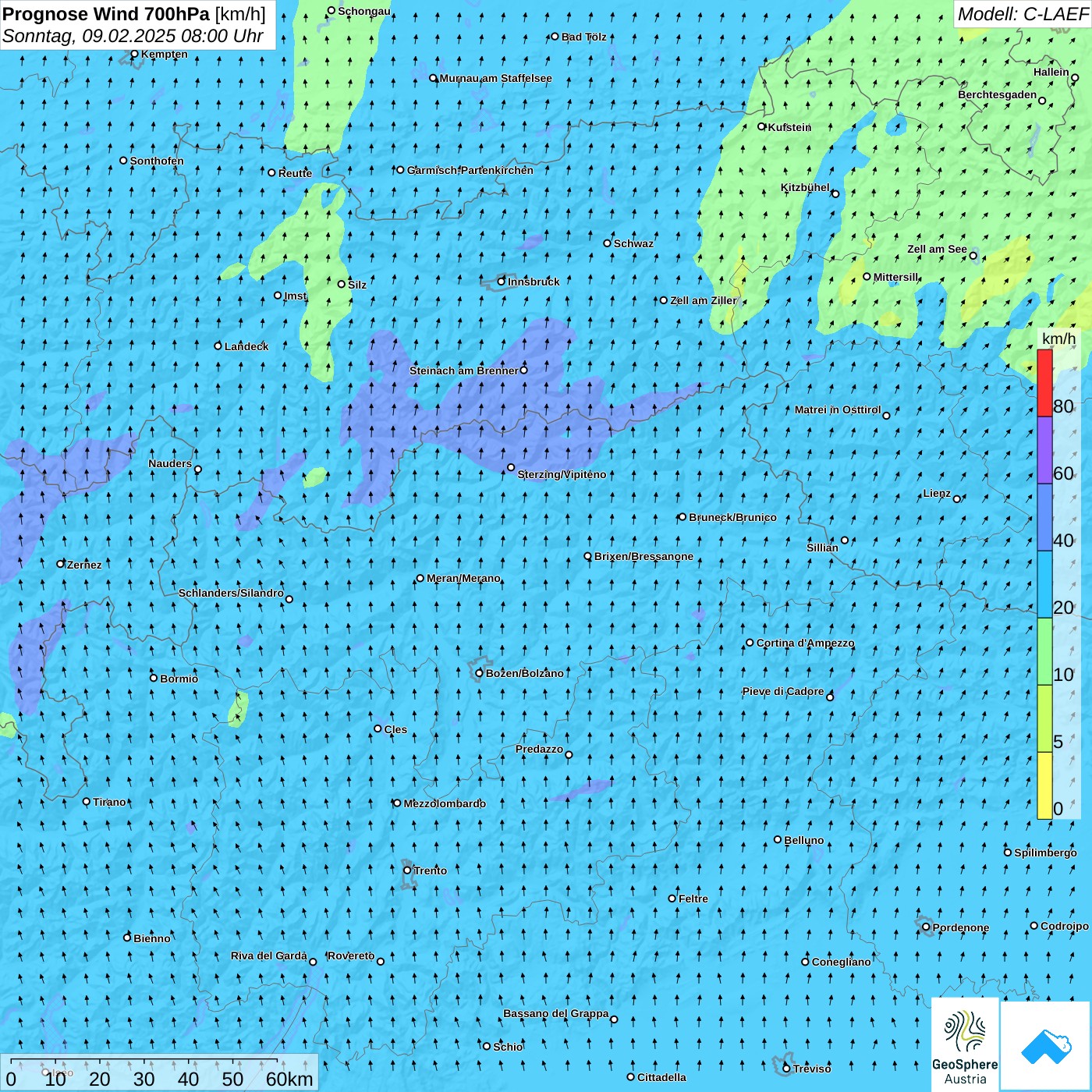Click the GeoSphere Austria logo
The width and height of the screenshot is (1092, 1092).
pyautogui.click(x=965, y=1044)
